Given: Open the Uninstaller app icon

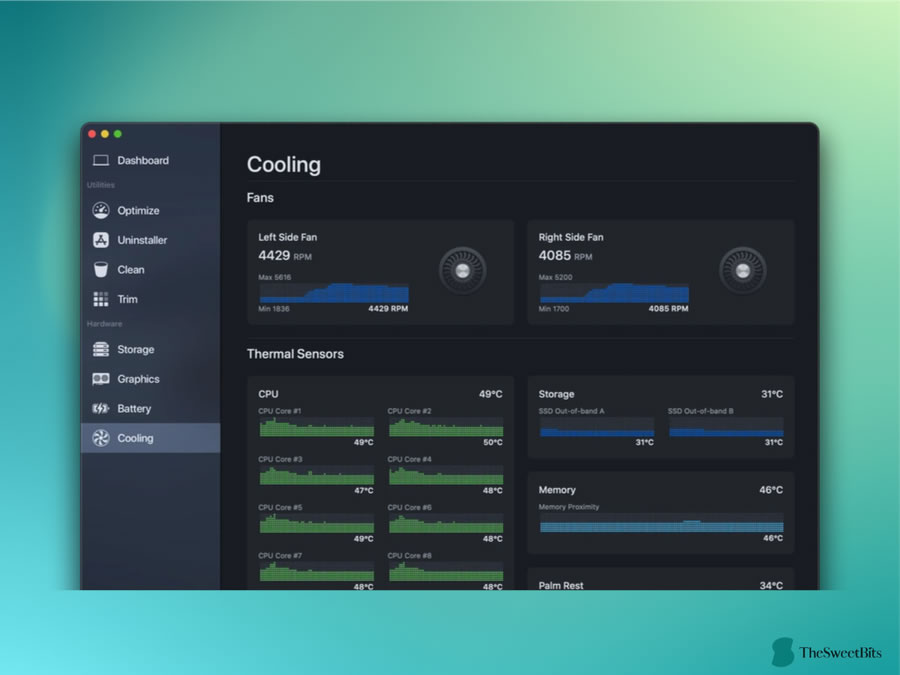Looking at the screenshot, I should click(x=101, y=240).
